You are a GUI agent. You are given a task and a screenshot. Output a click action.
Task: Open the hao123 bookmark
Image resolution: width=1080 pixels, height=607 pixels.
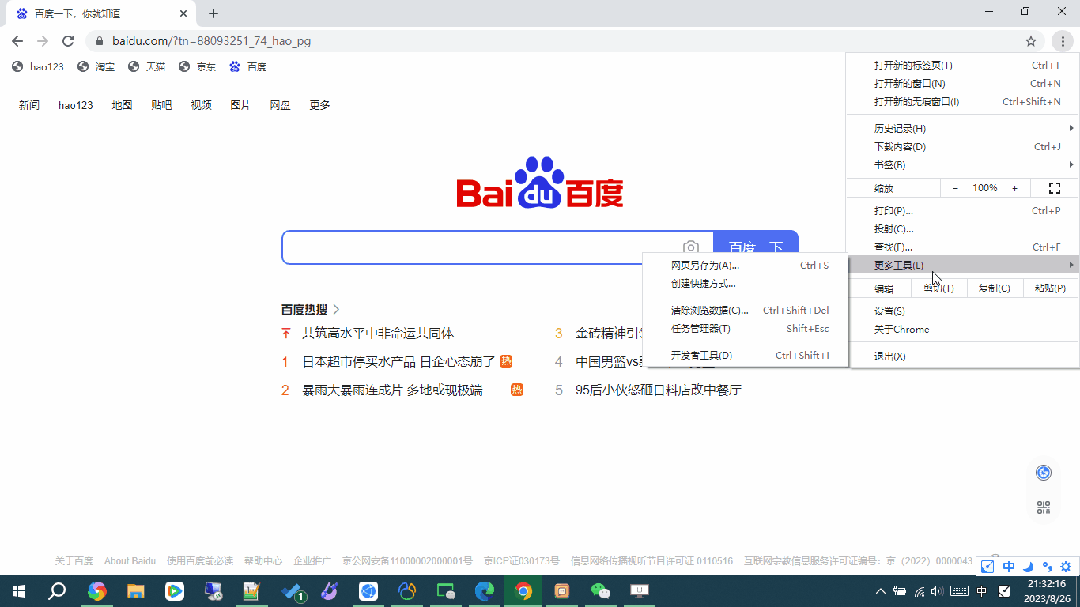(x=38, y=67)
